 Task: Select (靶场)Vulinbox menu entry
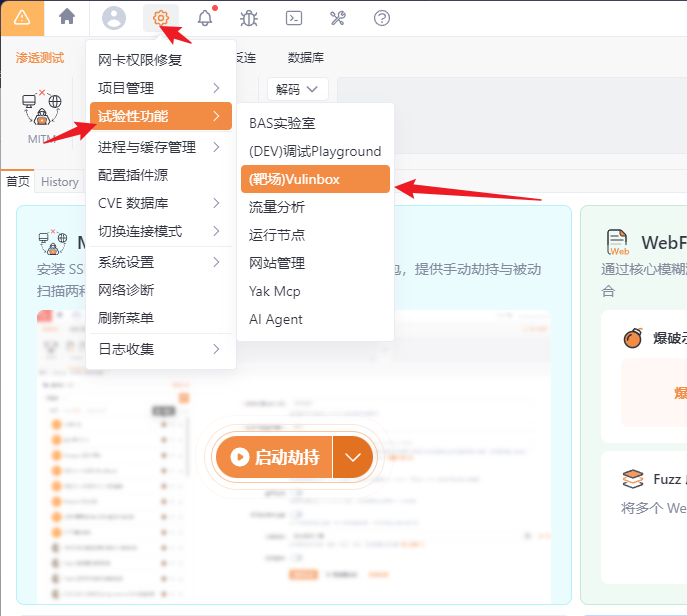(x=315, y=179)
